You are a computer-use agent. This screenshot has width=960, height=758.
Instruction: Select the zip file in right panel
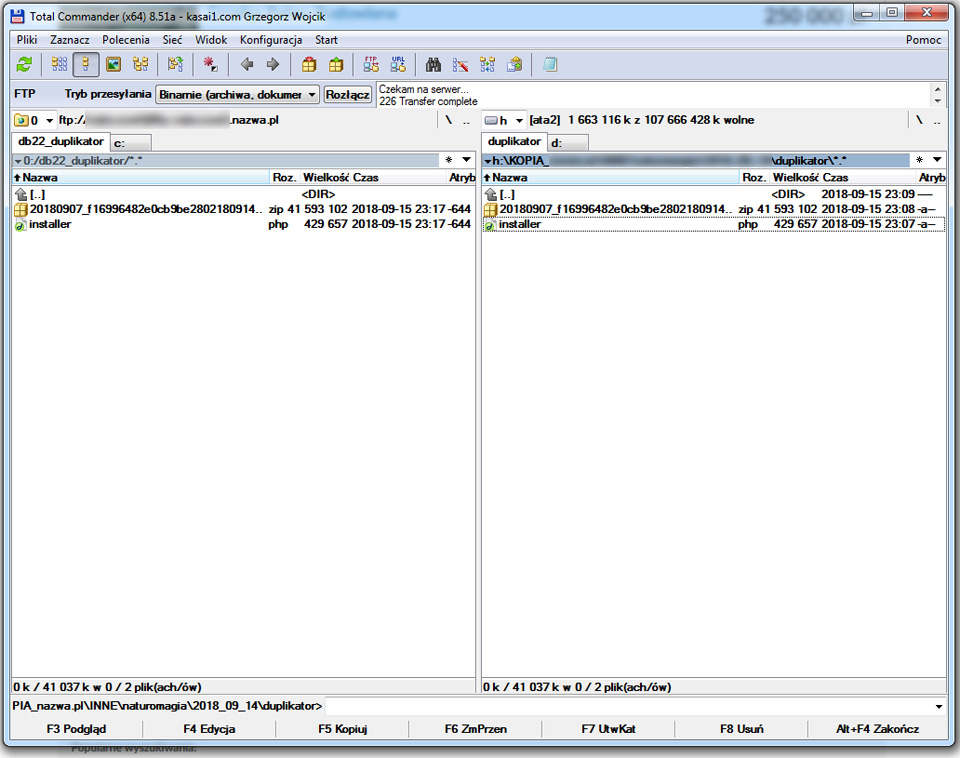pos(713,209)
